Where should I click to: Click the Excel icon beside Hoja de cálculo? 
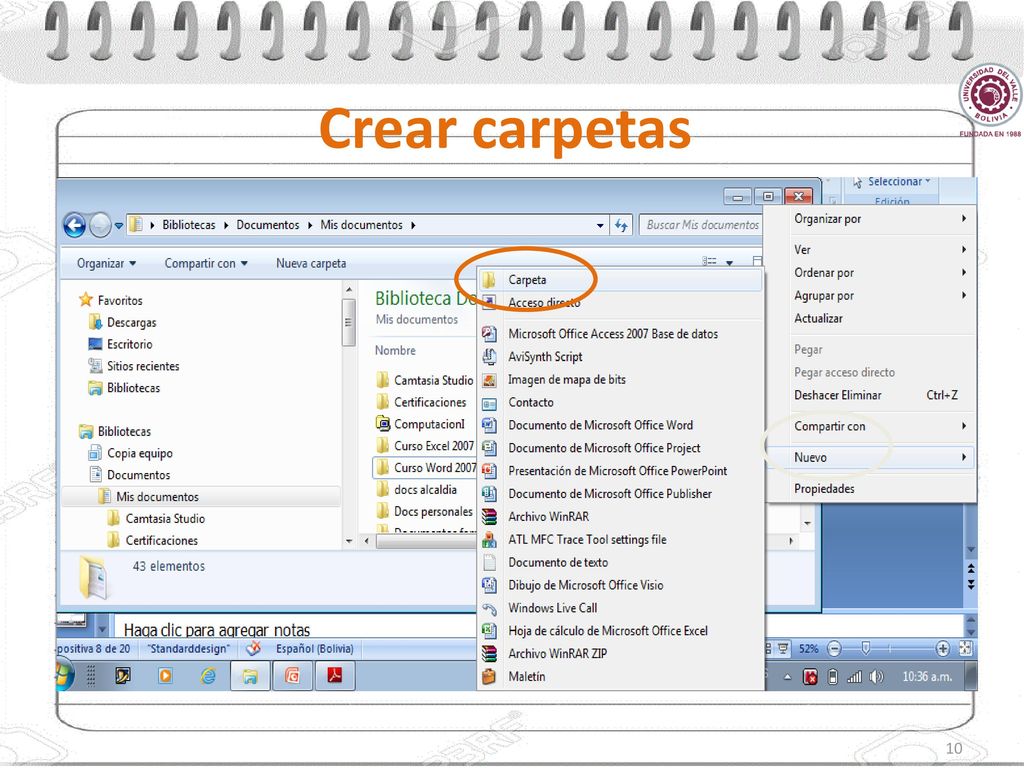coord(489,630)
